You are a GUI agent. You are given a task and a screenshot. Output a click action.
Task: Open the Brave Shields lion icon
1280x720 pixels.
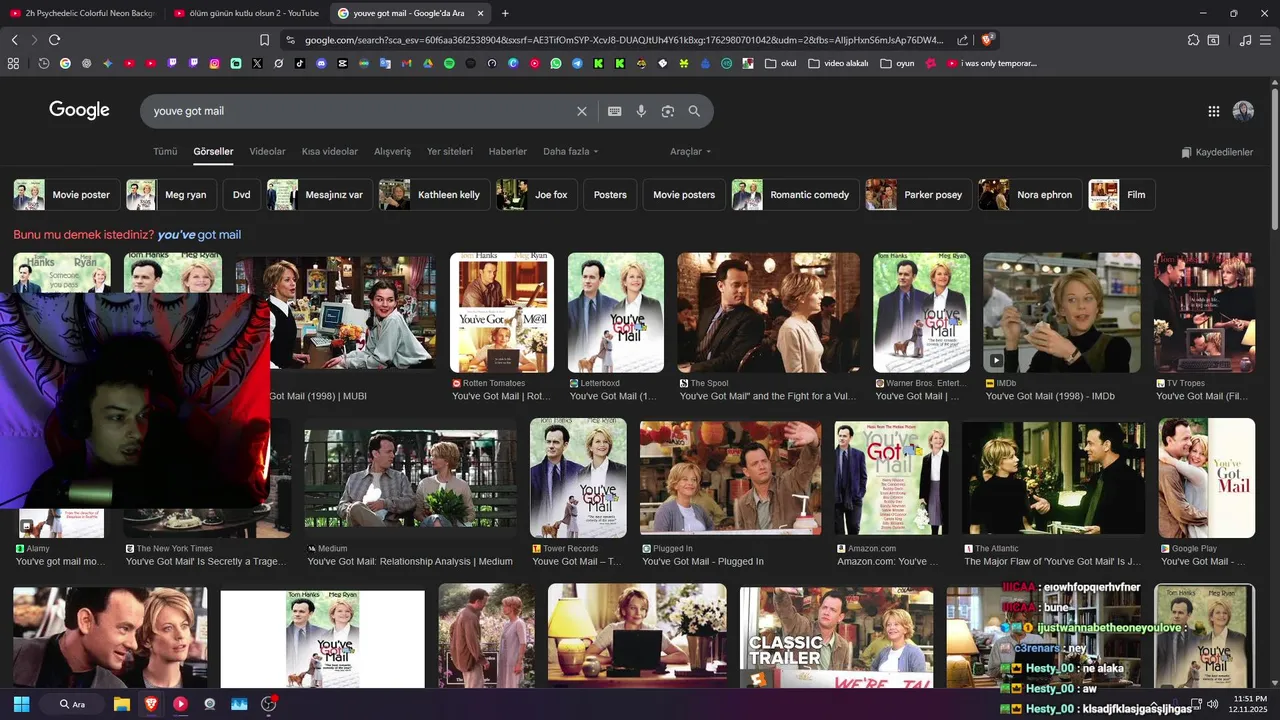point(988,40)
